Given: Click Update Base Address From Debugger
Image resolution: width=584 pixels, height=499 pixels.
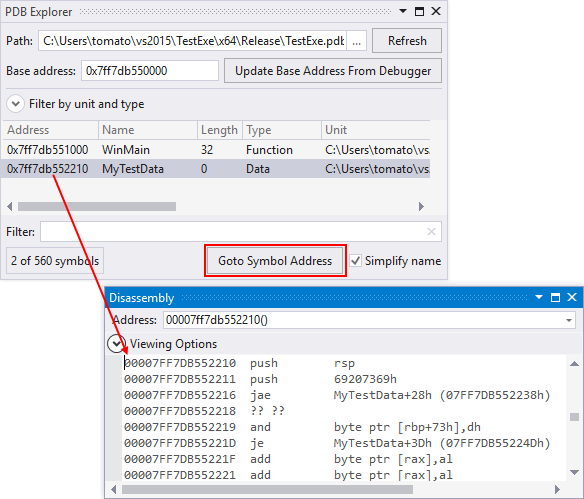Looking at the screenshot, I should [x=333, y=71].
